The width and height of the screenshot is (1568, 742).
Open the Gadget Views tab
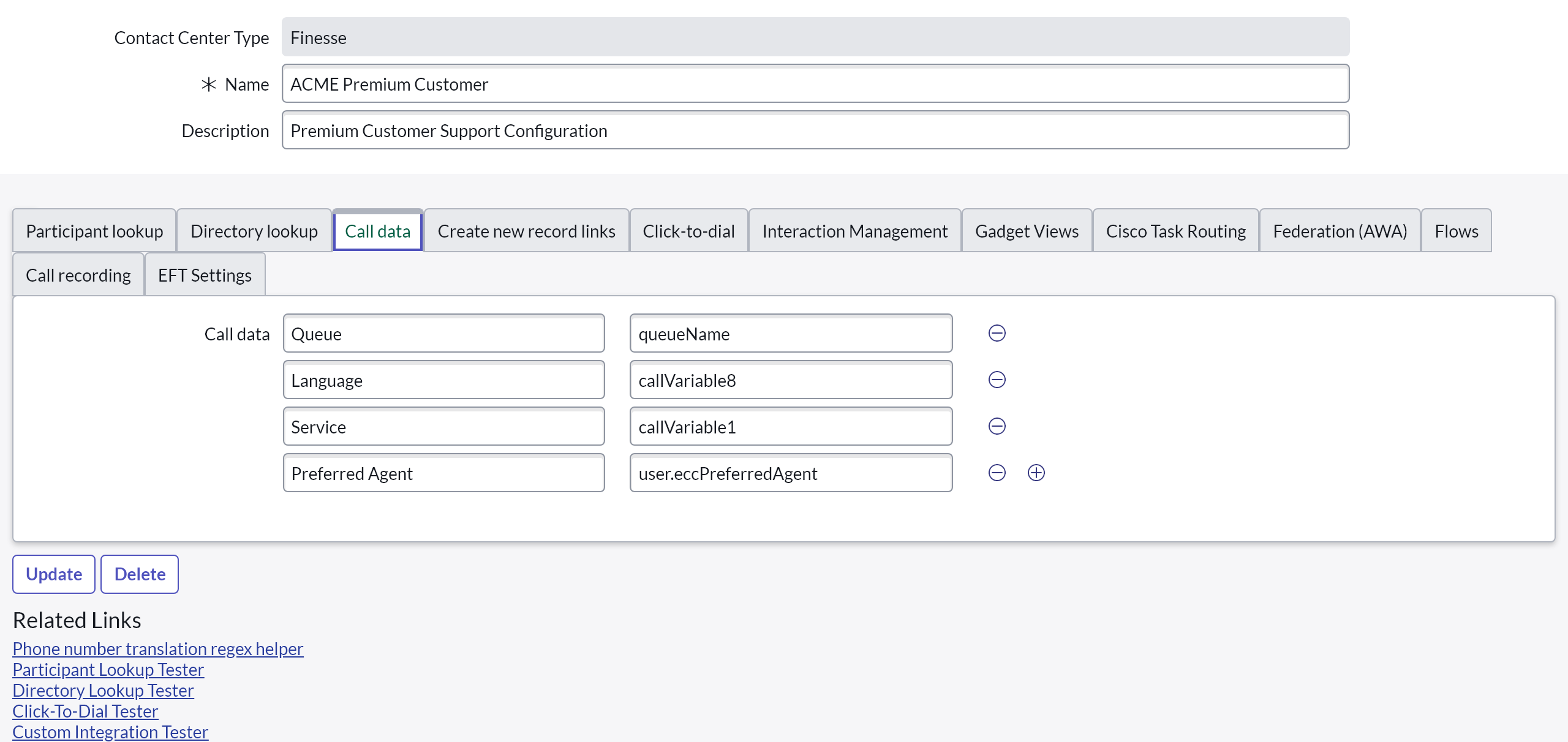(x=1027, y=231)
